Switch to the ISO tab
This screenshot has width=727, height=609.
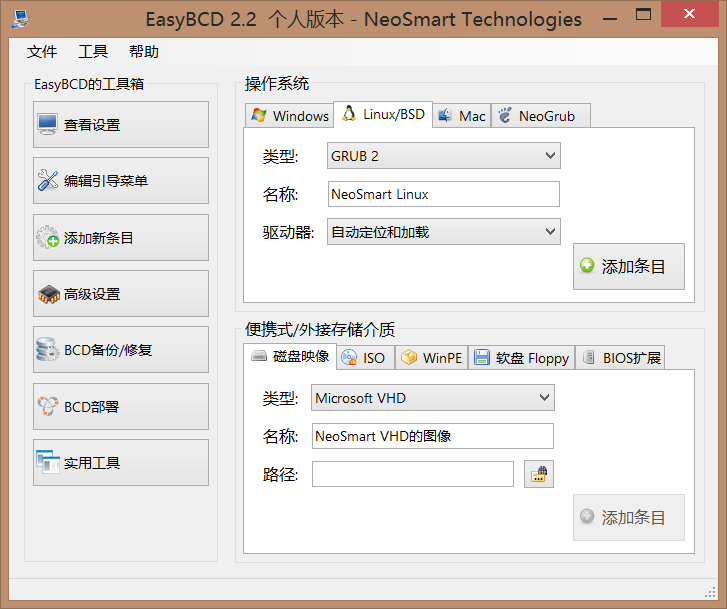(x=366, y=358)
